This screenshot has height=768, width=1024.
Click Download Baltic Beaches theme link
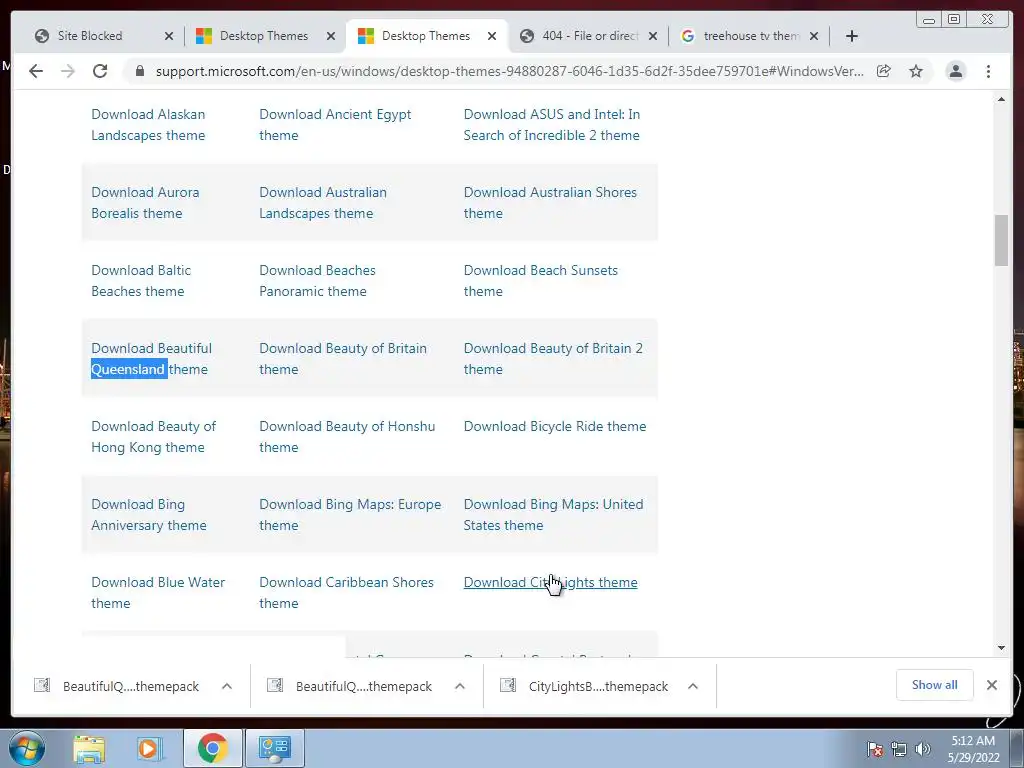pos(141,281)
